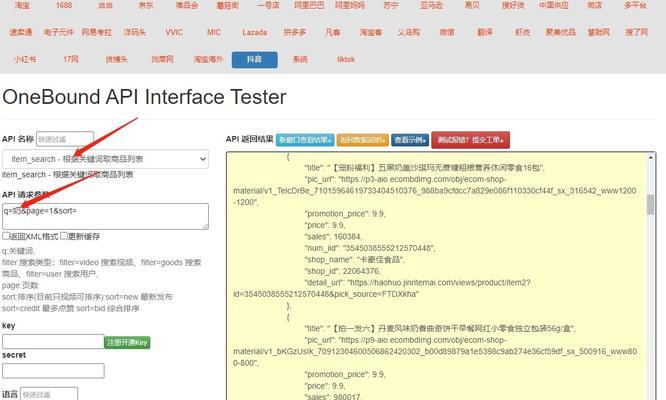Select the 义乌购 tab
This screenshot has height=400, width=666.
tap(409, 32)
